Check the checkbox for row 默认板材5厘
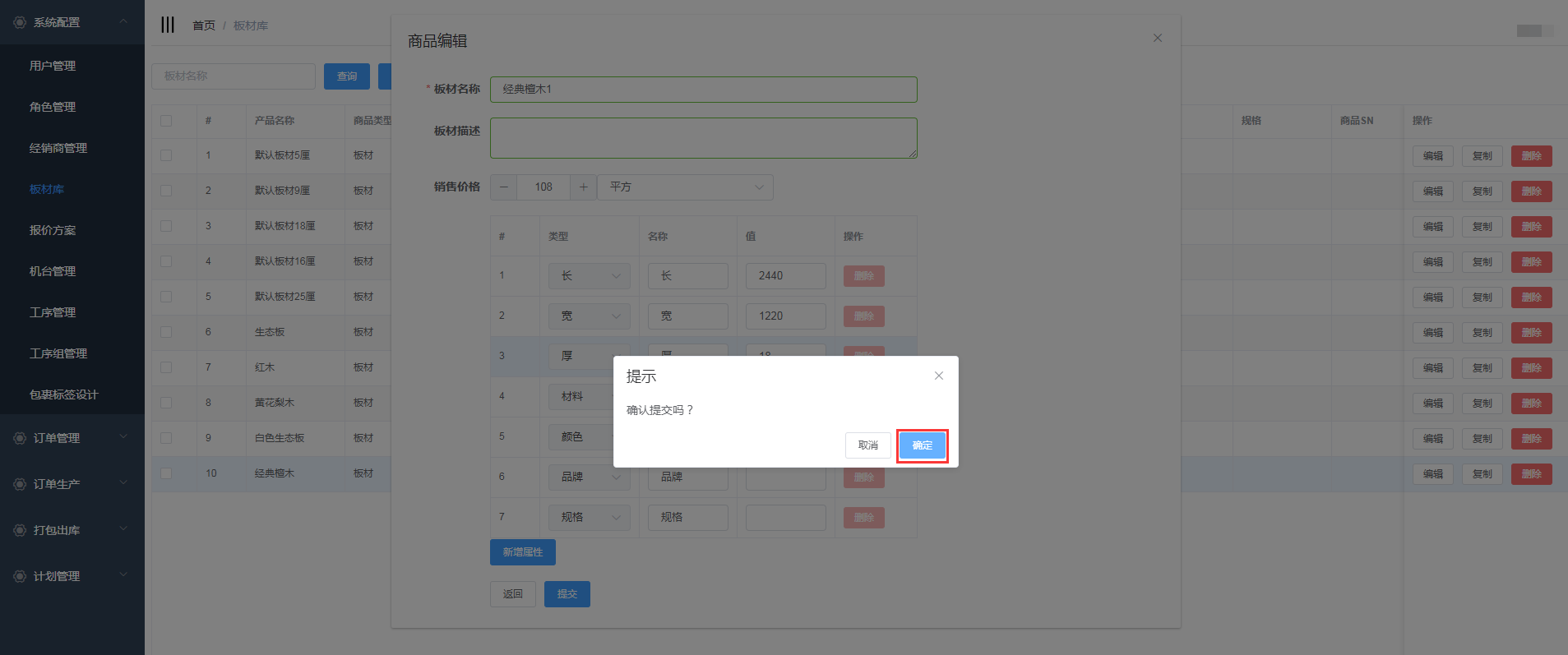 coord(166,155)
